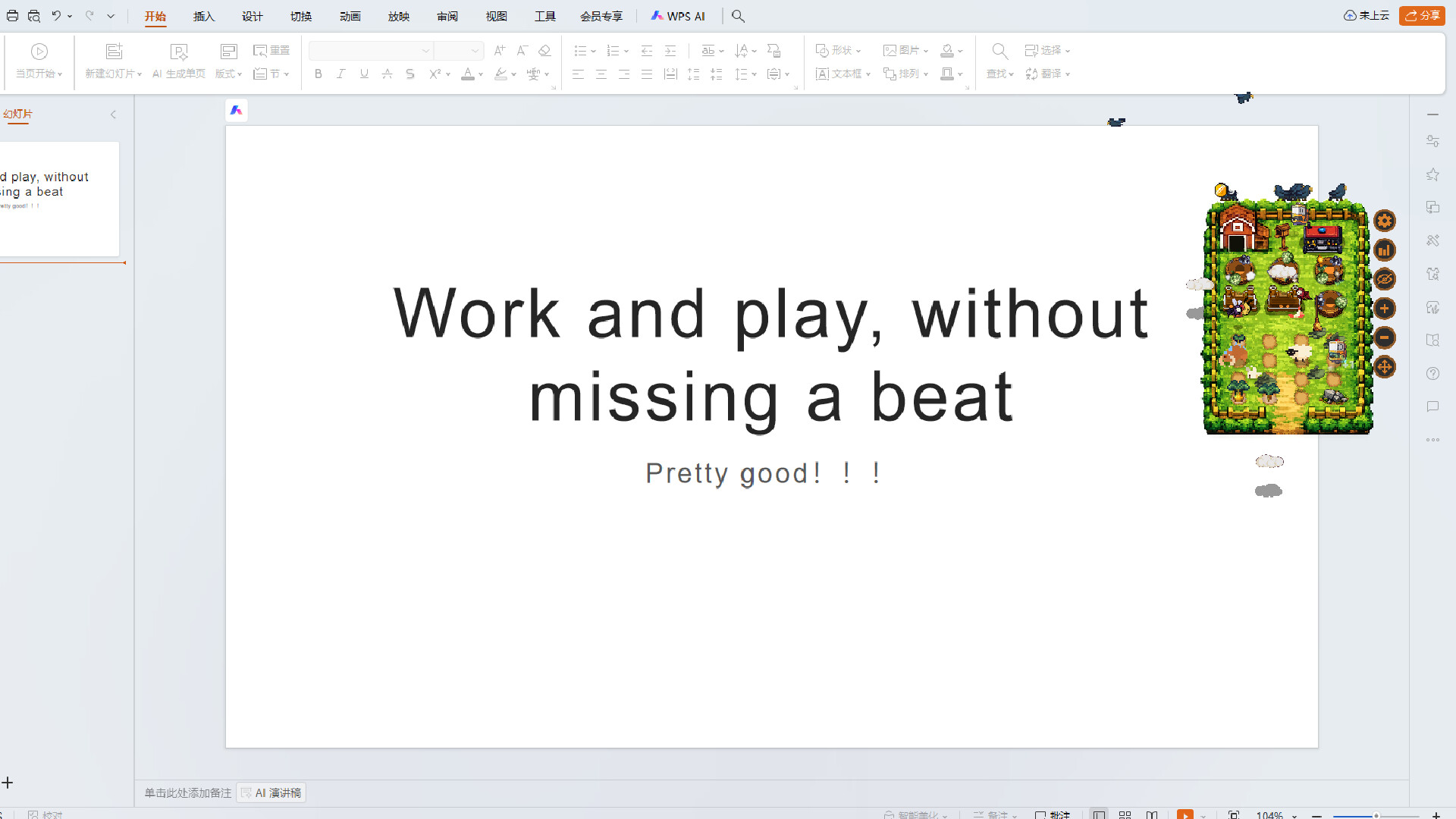The width and height of the screenshot is (1456, 819).
Task: Click the AI speech notes button
Action: point(271,792)
